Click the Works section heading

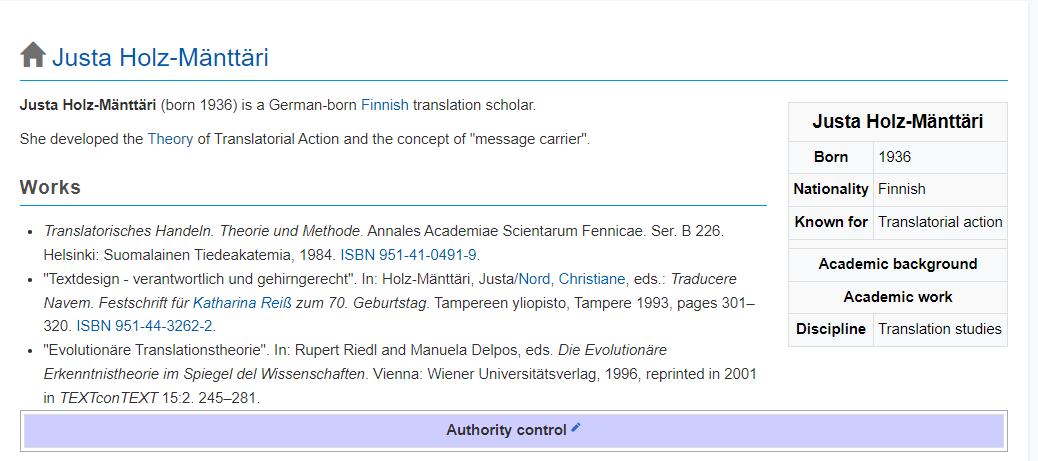[x=50, y=188]
